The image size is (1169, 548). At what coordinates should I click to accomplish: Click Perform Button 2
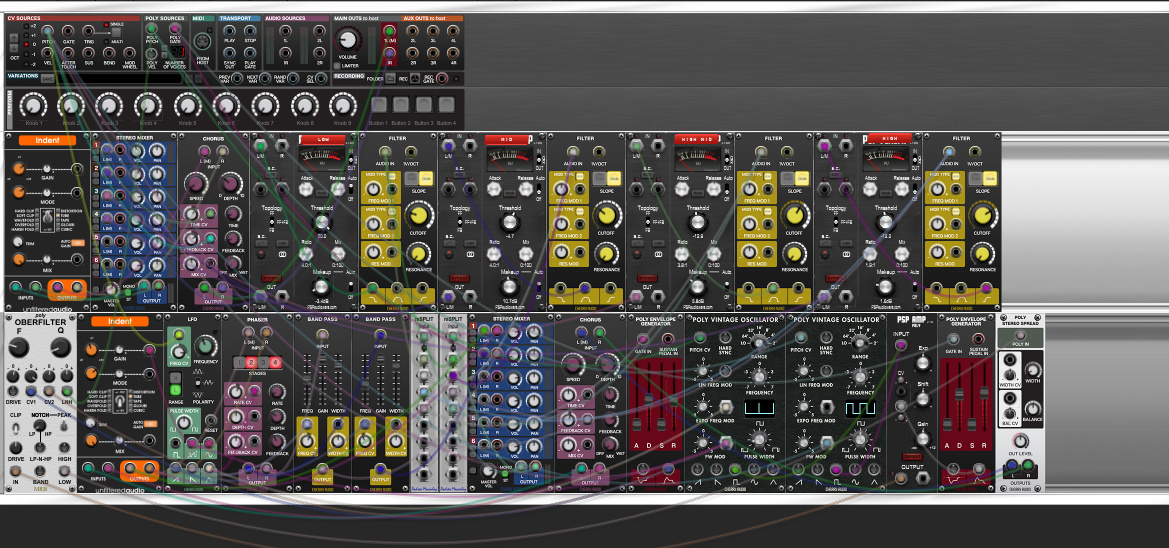tap(401, 104)
